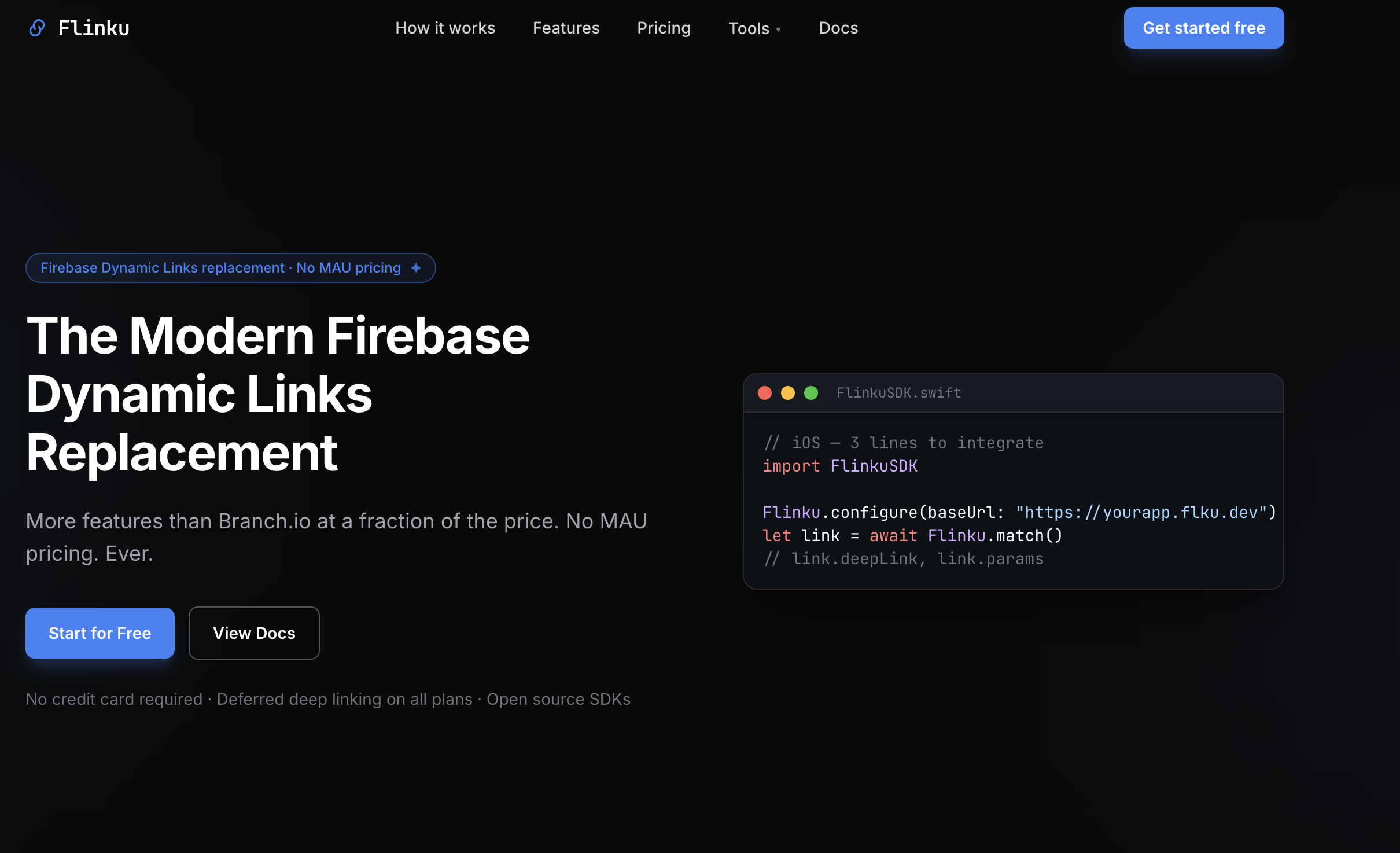This screenshot has height=853, width=1400.
Task: Open the Pricing page link
Action: click(664, 28)
